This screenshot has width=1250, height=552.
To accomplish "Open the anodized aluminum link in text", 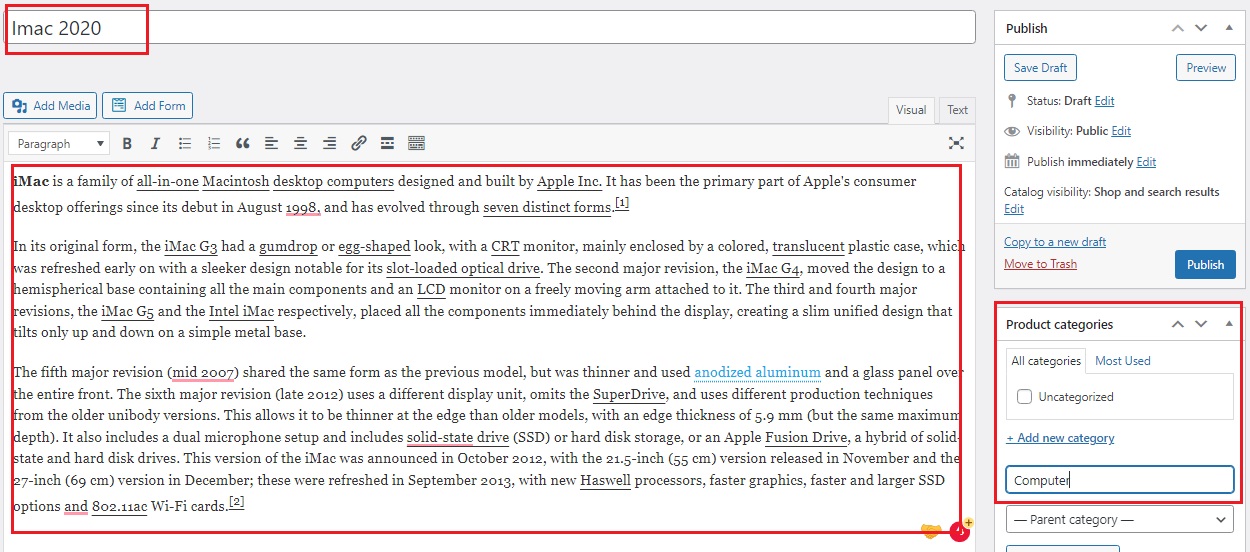I will click(757, 372).
